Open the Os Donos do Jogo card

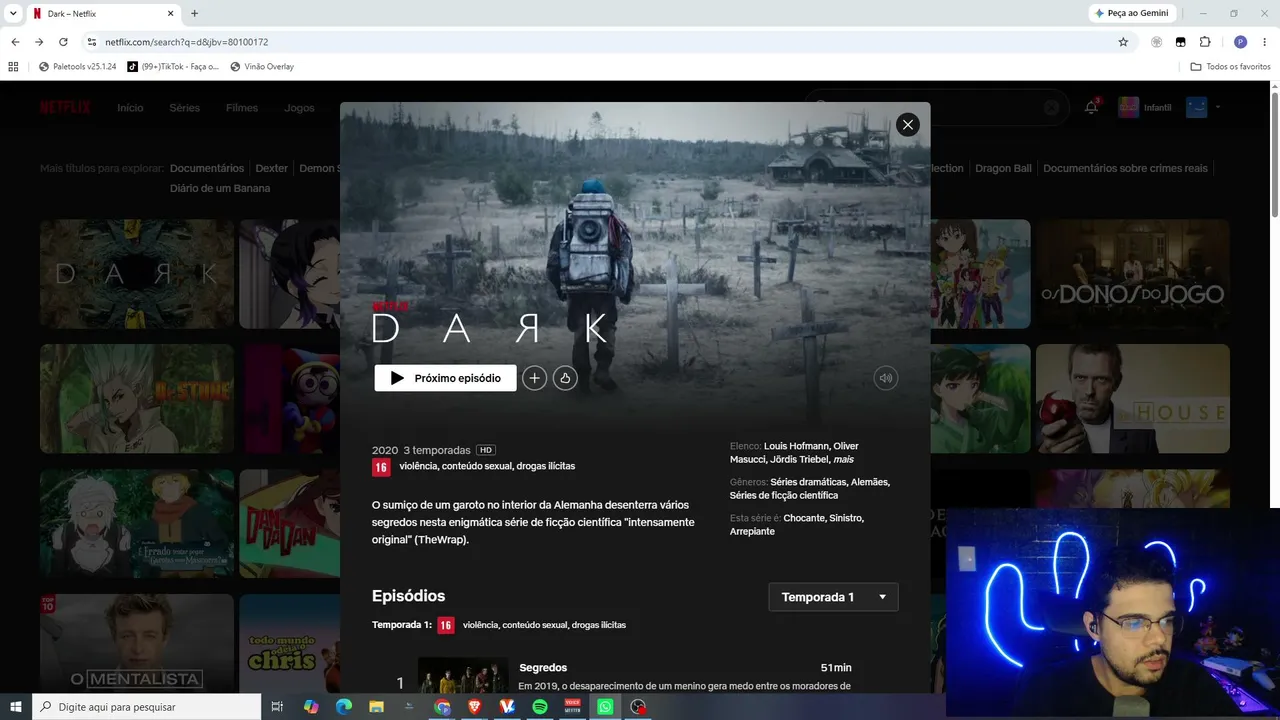pyautogui.click(x=1133, y=274)
